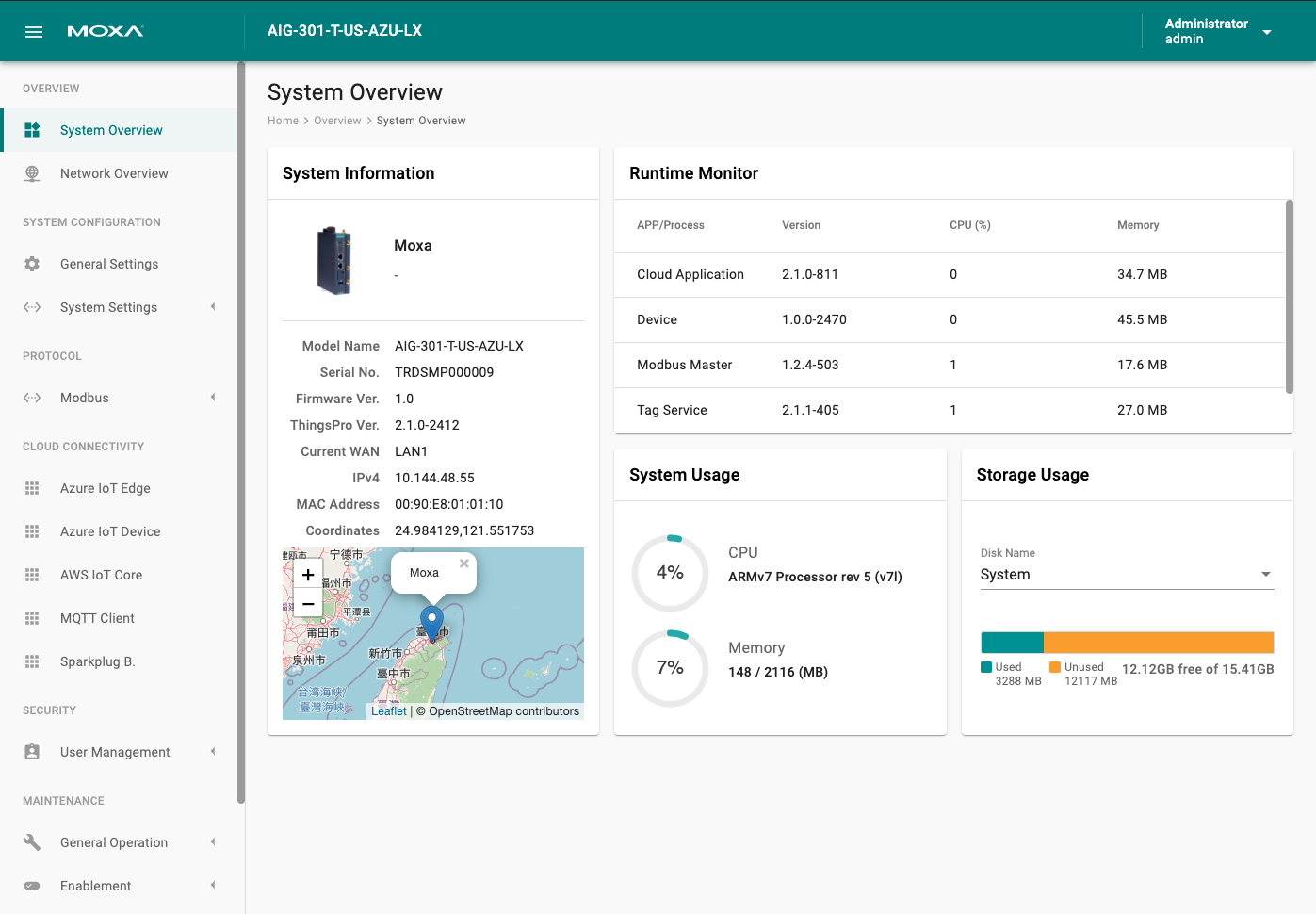The image size is (1316, 914).
Task: Click the General Settings gear icon
Action: pyautogui.click(x=32, y=264)
